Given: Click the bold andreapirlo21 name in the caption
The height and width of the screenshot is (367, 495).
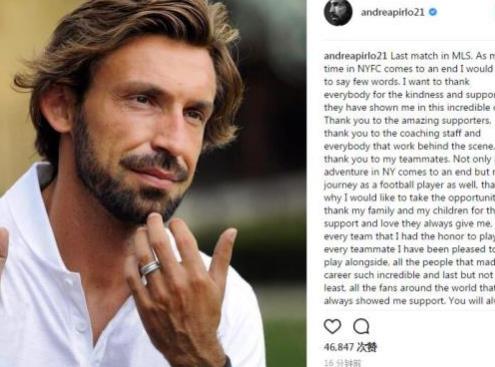Looking at the screenshot, I should tap(355, 56).
